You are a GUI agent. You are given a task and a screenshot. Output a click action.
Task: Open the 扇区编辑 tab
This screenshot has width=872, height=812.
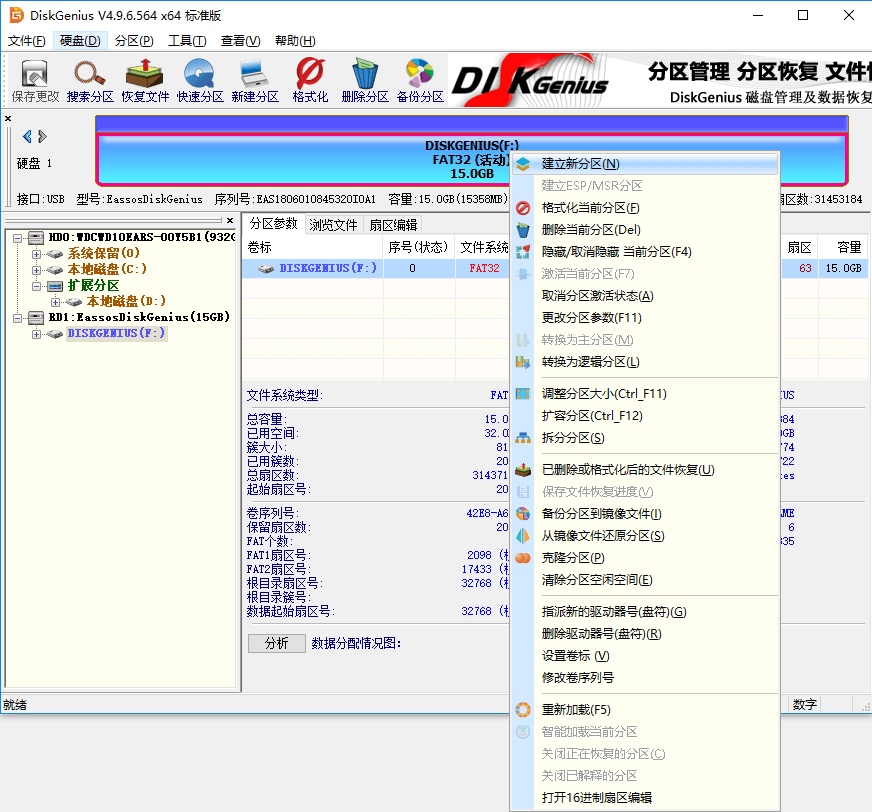tap(391, 224)
